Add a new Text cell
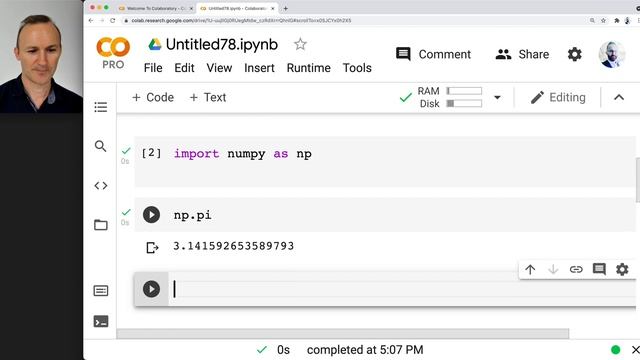The image size is (640, 360). pyautogui.click(x=208, y=98)
